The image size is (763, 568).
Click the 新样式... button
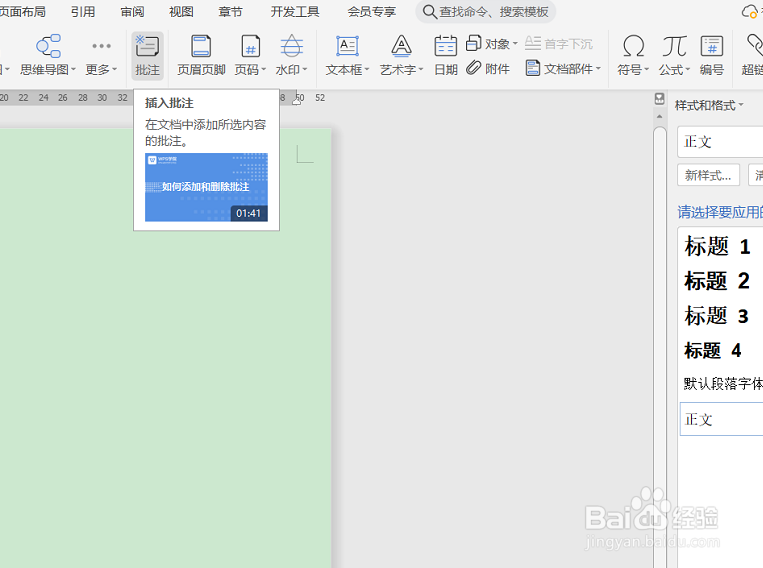(708, 175)
